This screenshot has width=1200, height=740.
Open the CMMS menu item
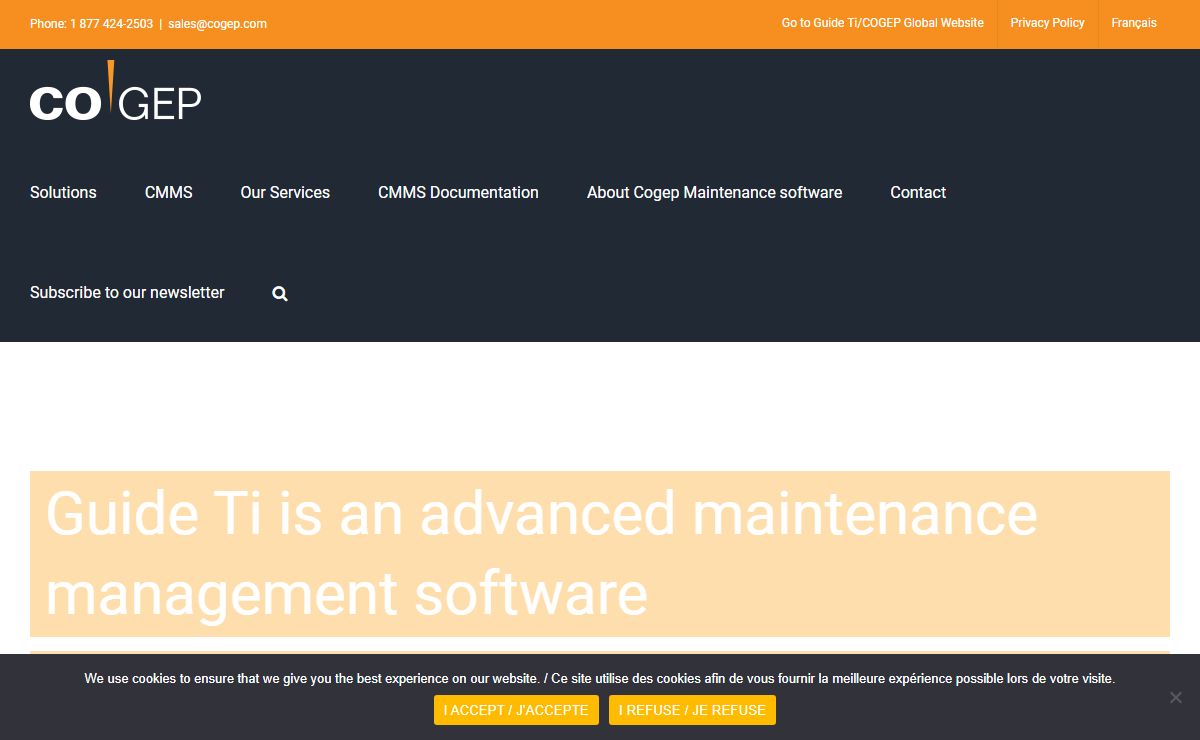tap(169, 192)
